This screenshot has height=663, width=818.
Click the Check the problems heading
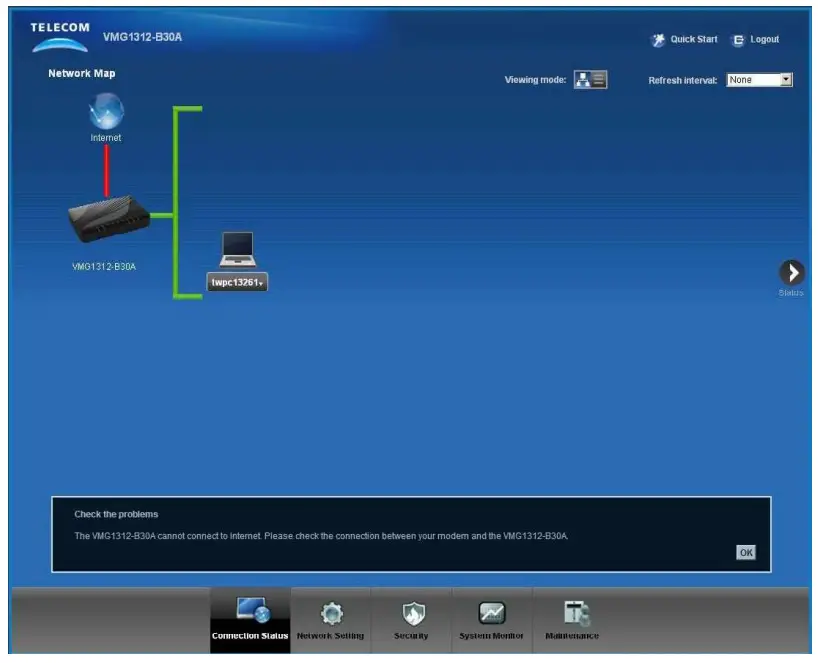[x=116, y=514]
